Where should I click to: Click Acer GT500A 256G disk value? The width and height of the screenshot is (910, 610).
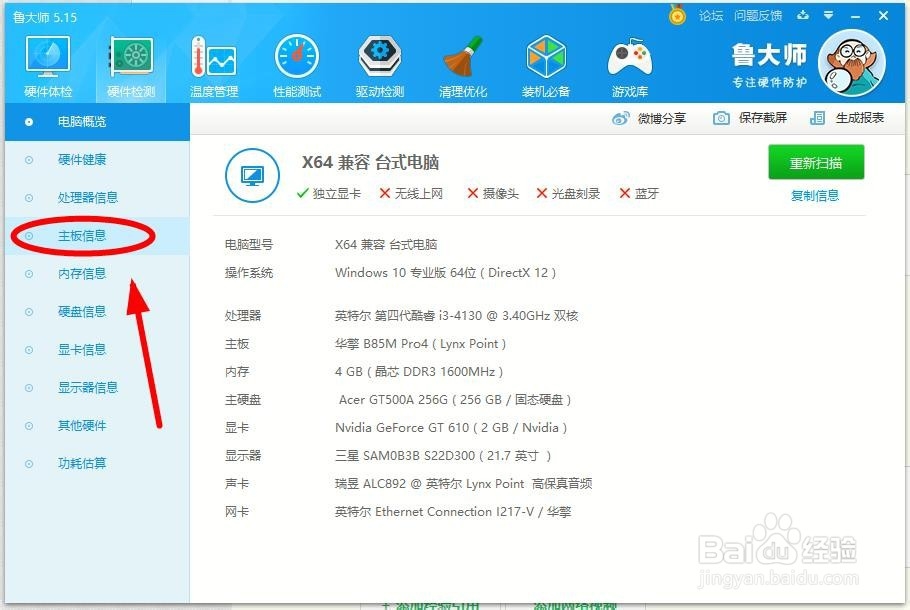(x=455, y=400)
